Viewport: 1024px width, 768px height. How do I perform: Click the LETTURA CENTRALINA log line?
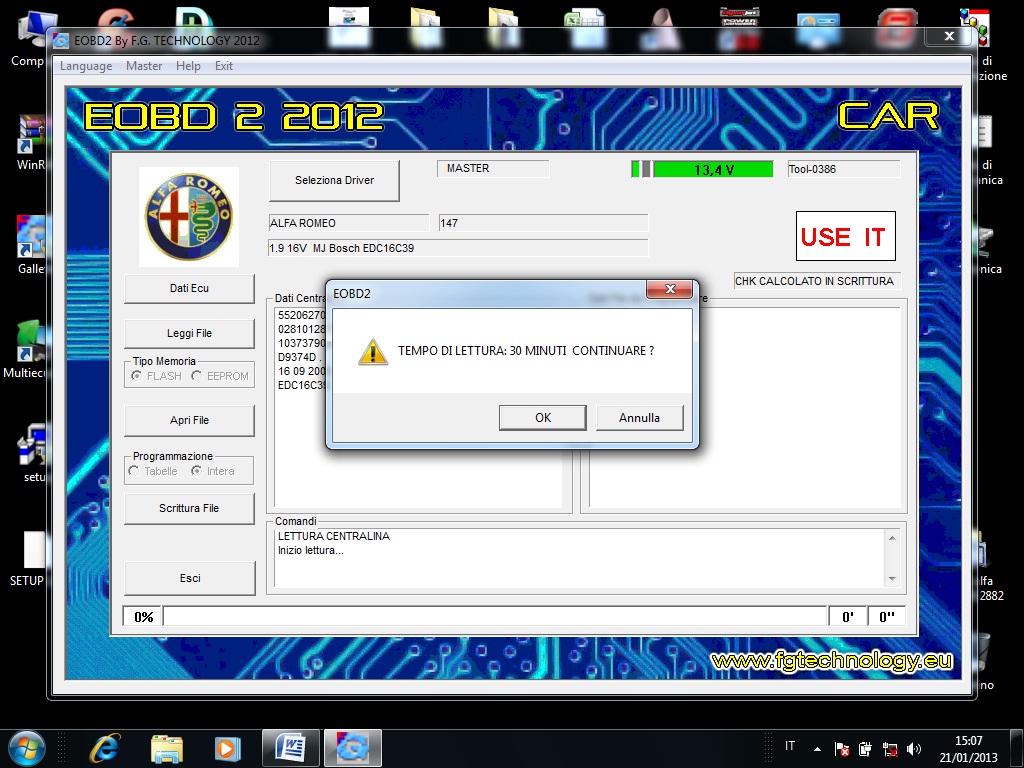[334, 536]
